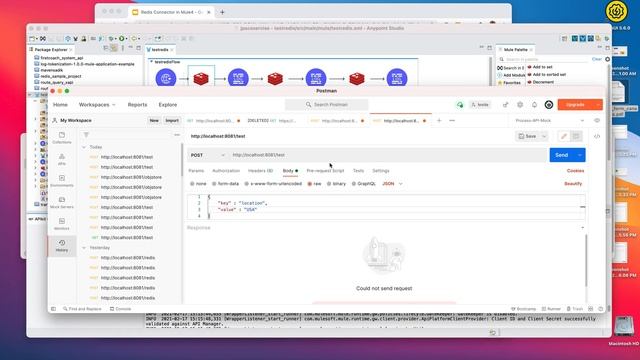Open Console in Postman status bar

pyautogui.click(x=120, y=309)
